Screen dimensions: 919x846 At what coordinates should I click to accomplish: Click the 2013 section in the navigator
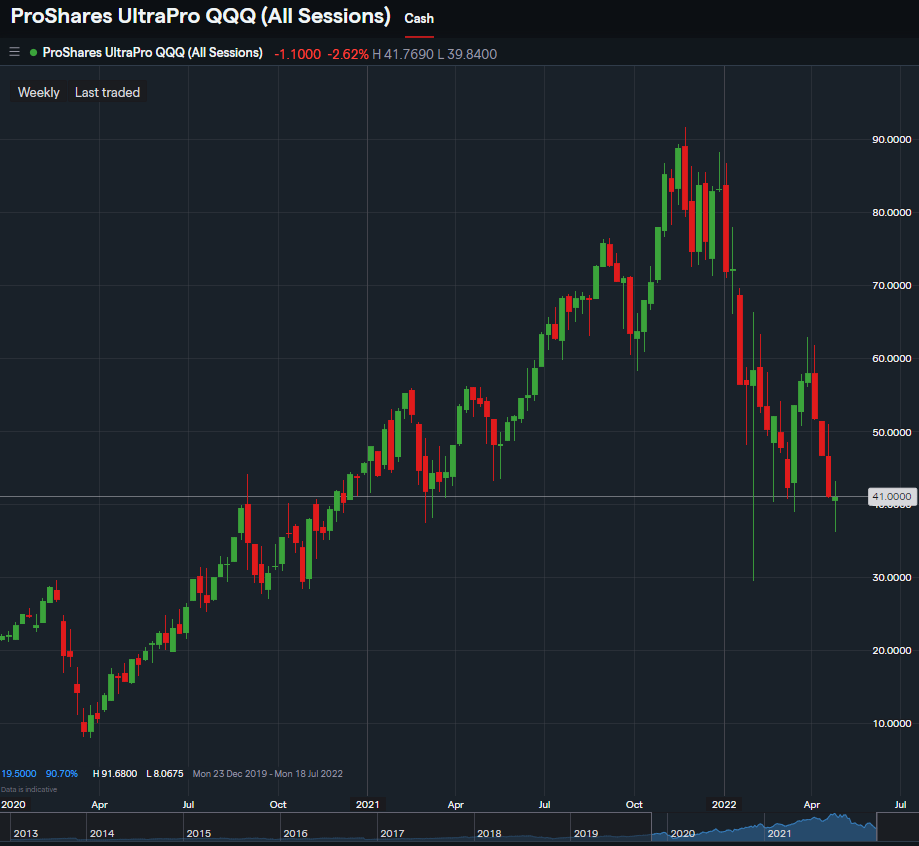27,833
